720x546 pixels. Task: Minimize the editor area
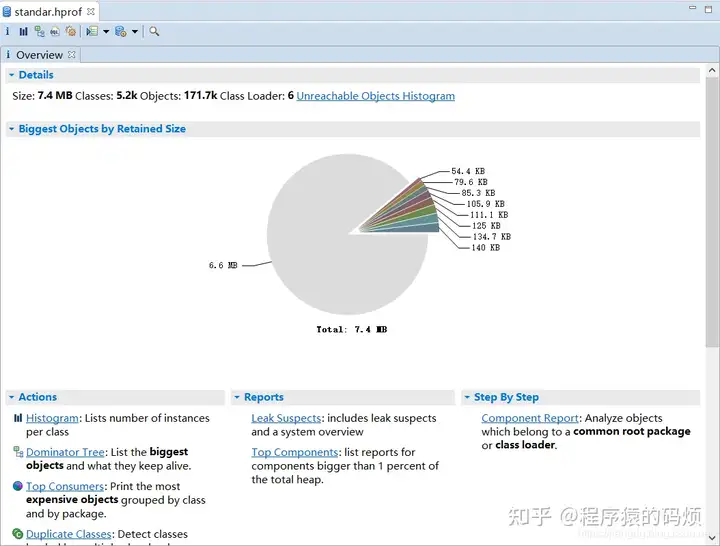click(x=692, y=8)
